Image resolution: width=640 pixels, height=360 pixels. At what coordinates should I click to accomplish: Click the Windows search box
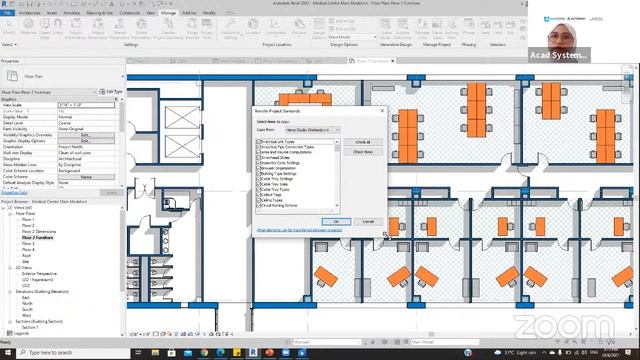coord(73,352)
